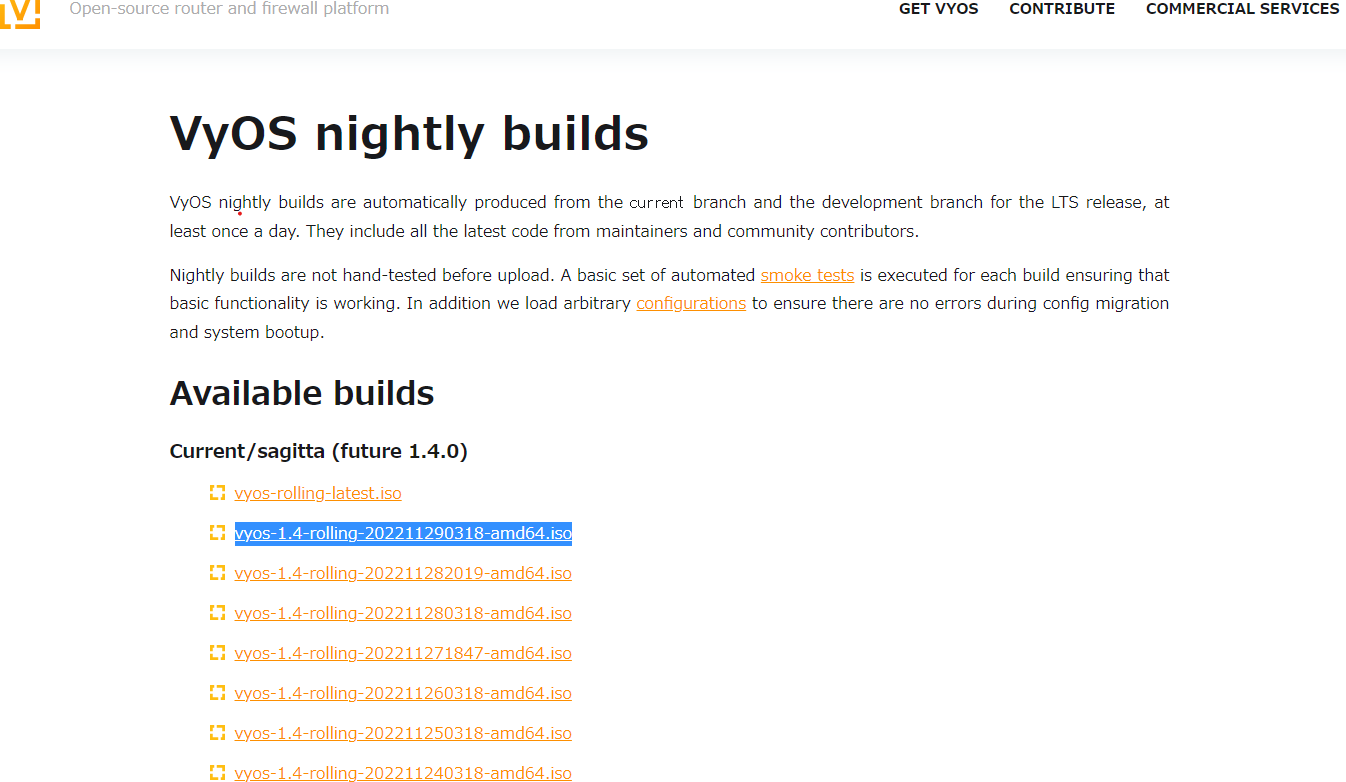Follow the configurations link
Viewport: 1346px width, 782px height.
point(691,303)
